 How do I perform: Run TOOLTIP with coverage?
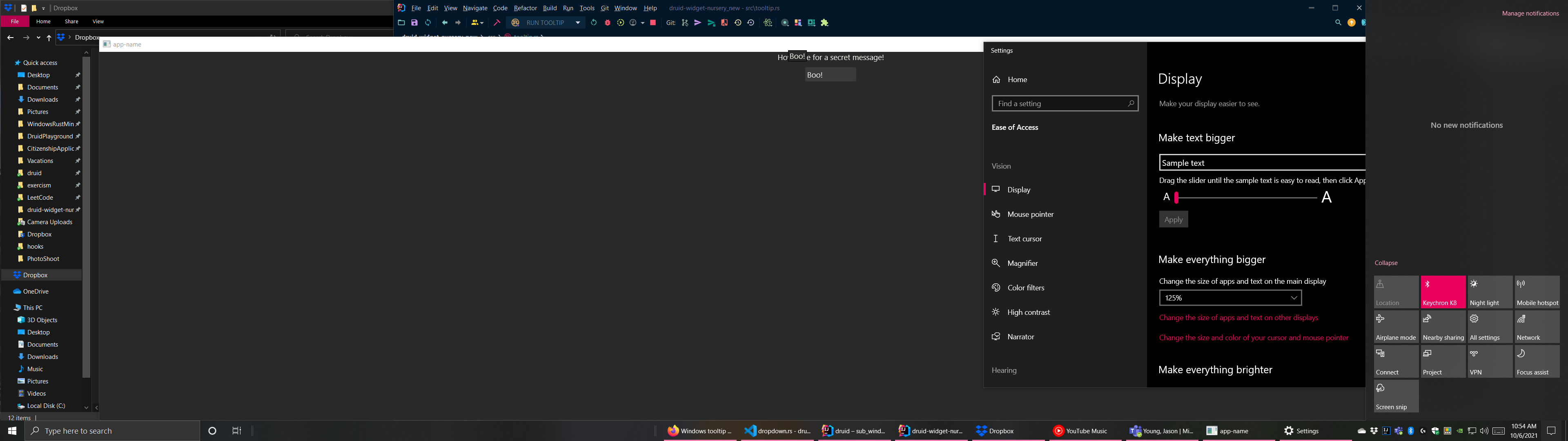[620, 22]
